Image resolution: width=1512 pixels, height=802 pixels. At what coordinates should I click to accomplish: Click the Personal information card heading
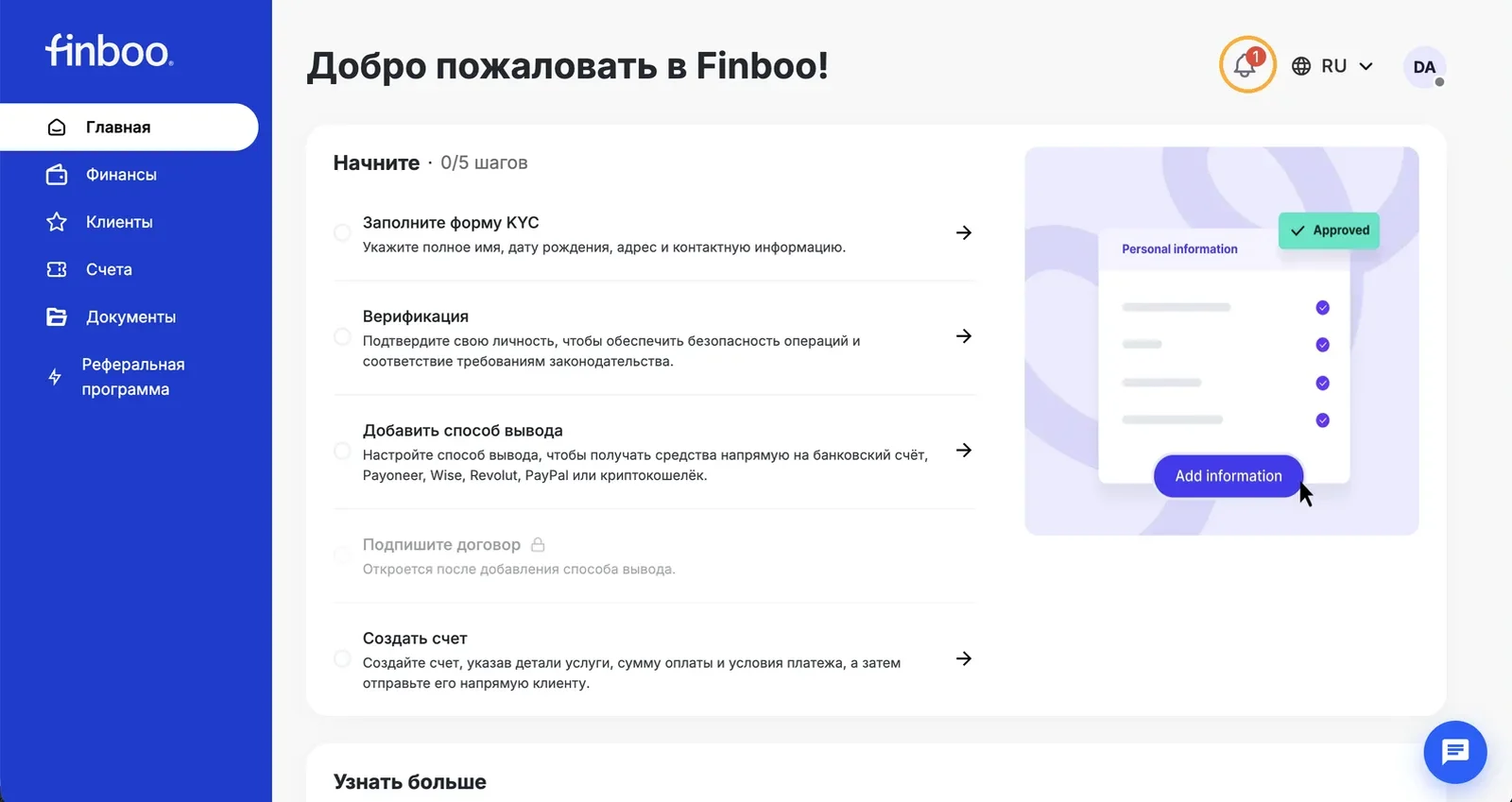tap(1179, 249)
